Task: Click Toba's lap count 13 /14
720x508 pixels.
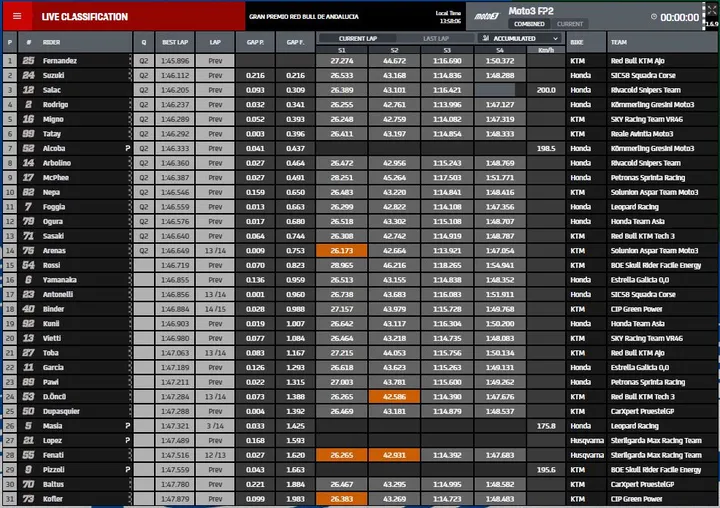Action: pos(215,353)
